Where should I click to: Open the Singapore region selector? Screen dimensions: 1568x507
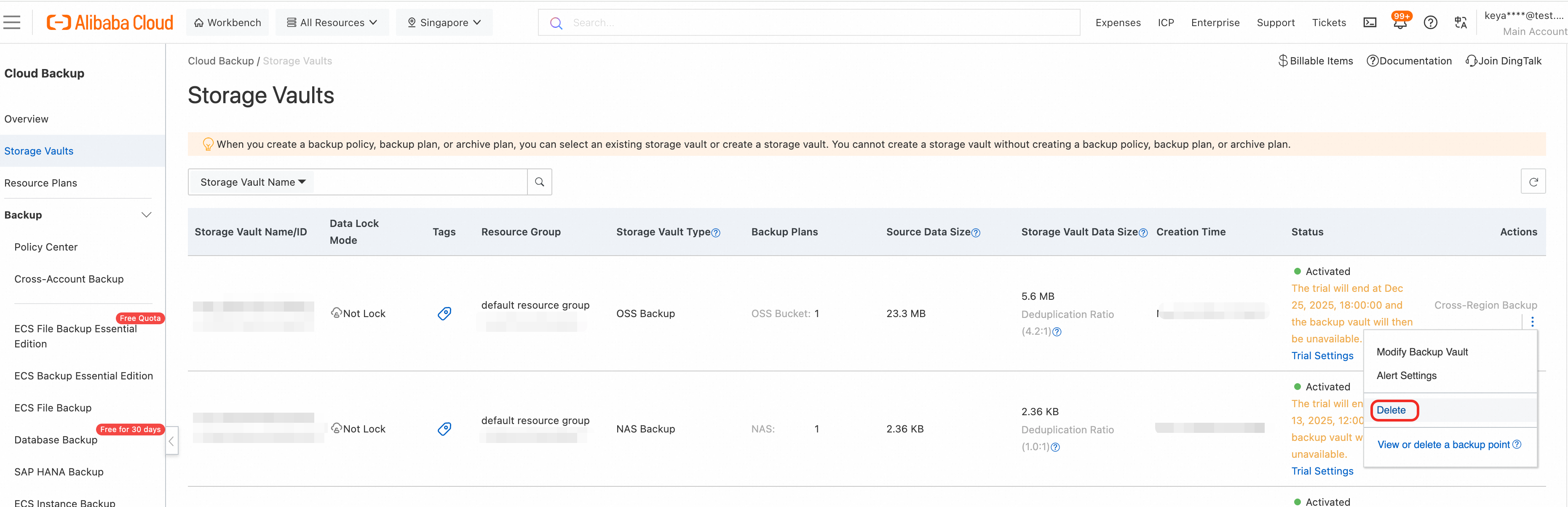click(x=444, y=22)
